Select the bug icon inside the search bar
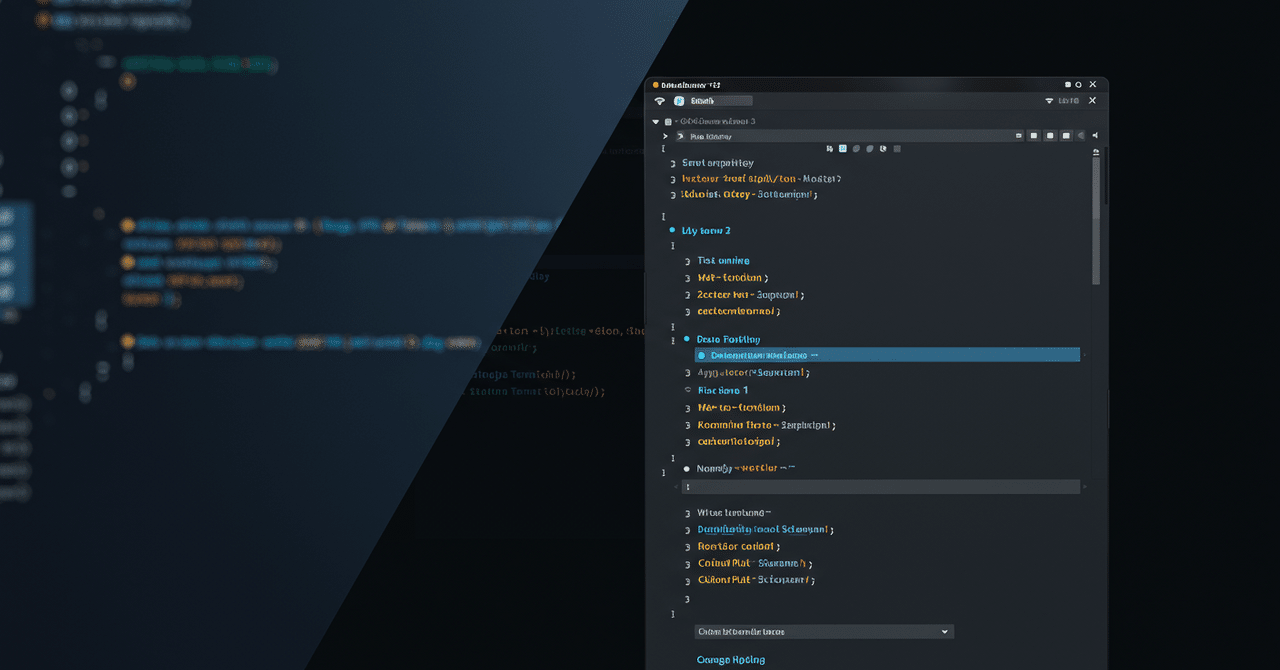Viewport: 1280px width, 670px height. (679, 100)
